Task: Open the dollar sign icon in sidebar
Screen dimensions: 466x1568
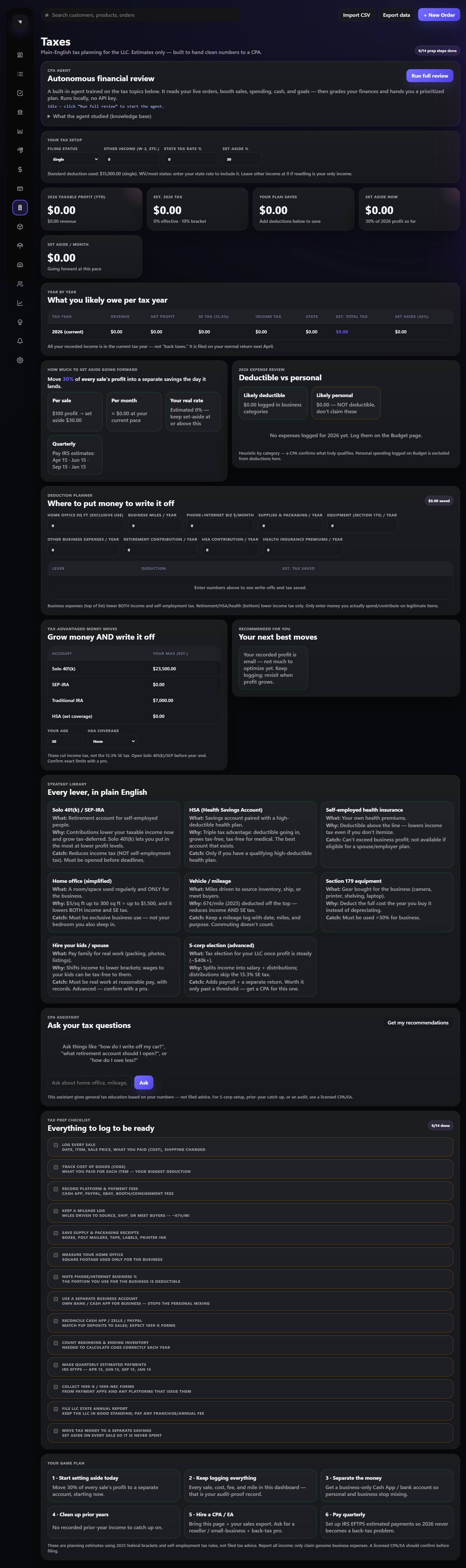Action: 20,169
